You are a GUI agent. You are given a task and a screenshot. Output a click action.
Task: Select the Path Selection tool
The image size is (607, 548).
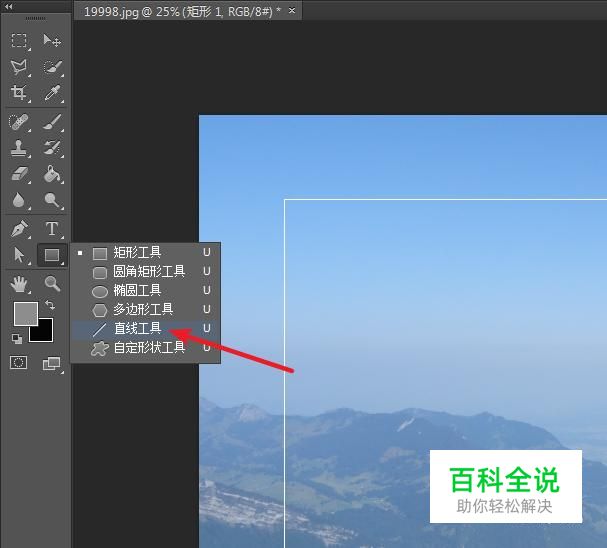click(x=19, y=255)
